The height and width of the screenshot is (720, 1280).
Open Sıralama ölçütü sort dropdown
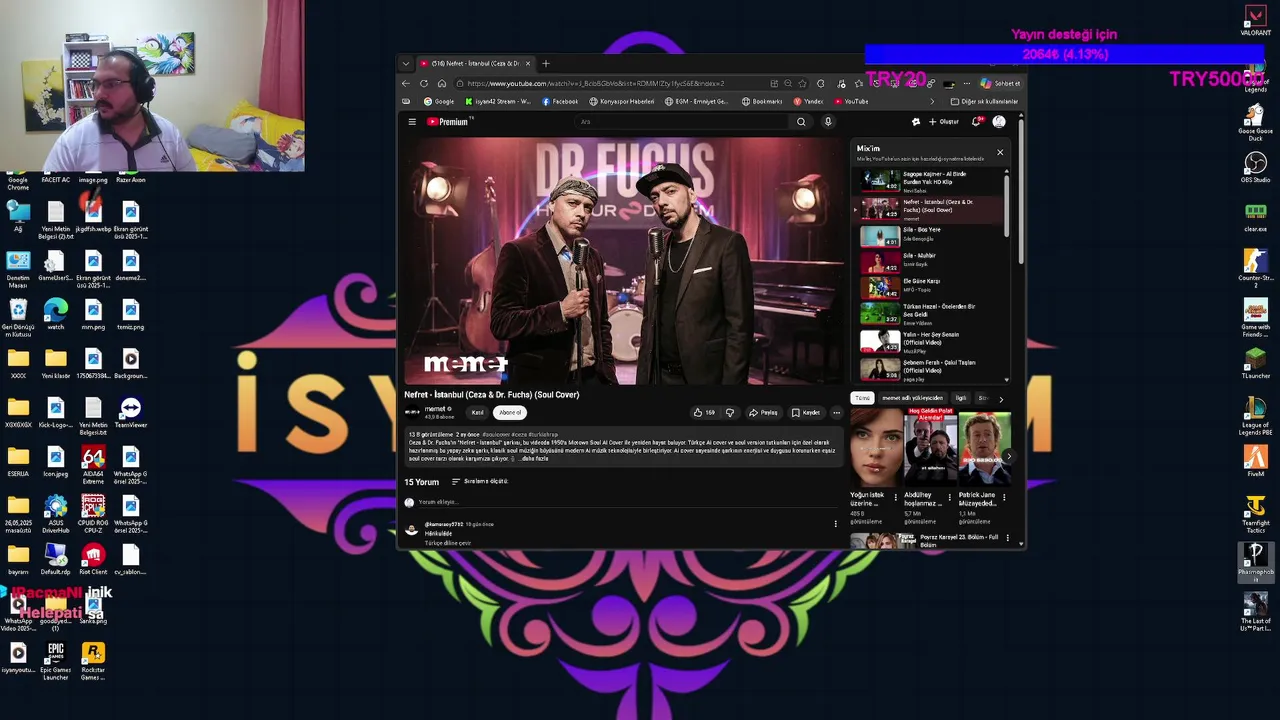pos(479,481)
